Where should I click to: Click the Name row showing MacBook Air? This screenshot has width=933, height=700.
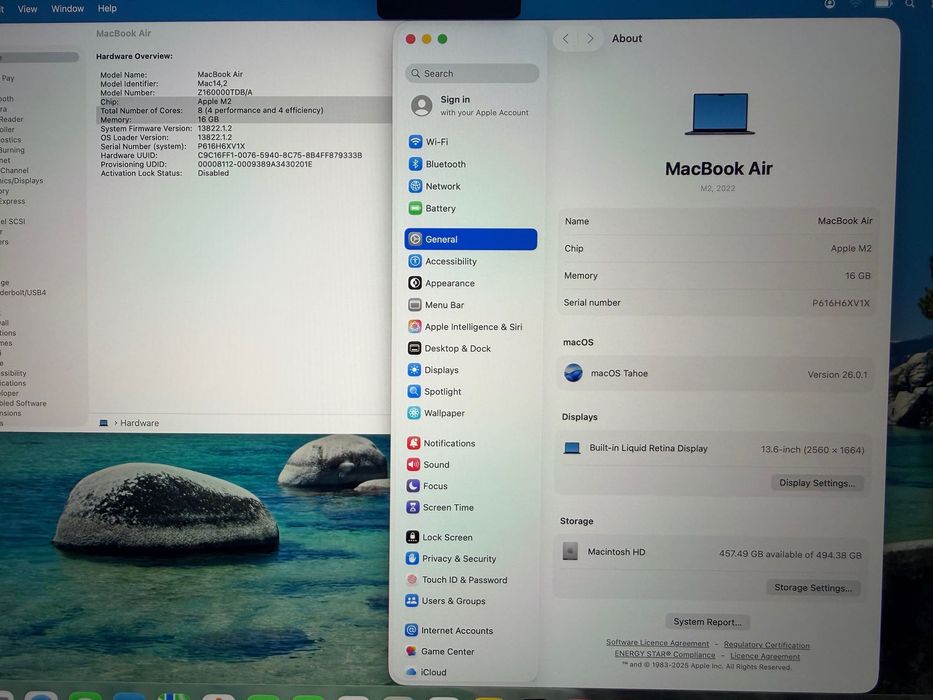(x=718, y=221)
